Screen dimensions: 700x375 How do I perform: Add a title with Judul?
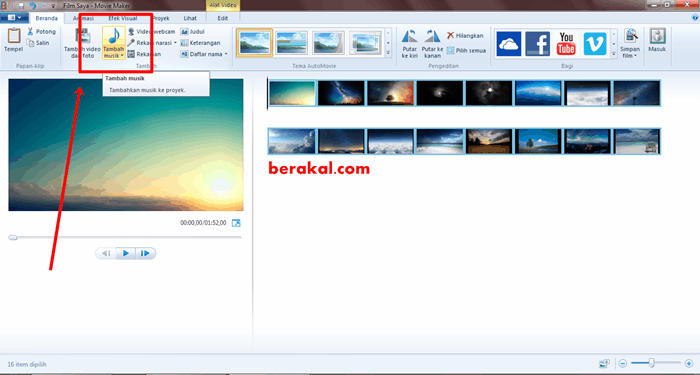click(192, 32)
